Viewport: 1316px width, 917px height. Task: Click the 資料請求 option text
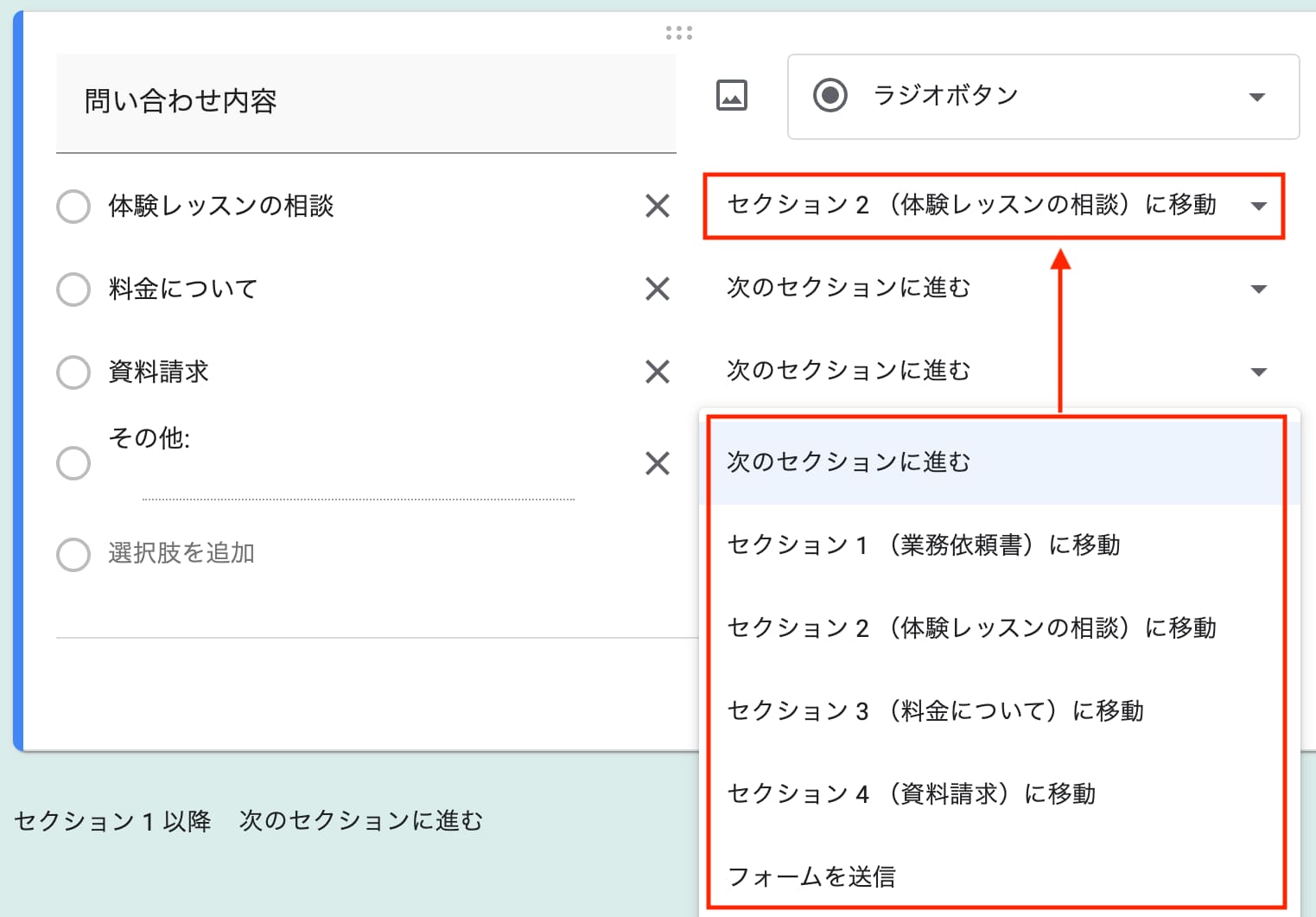pyautogui.click(x=159, y=372)
